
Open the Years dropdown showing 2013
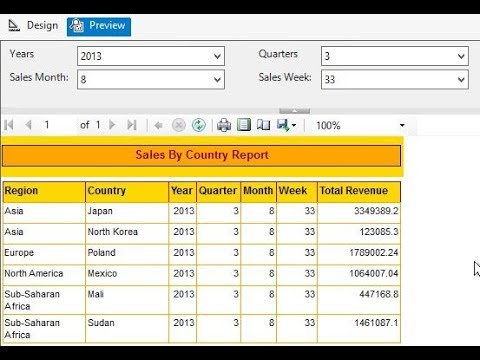coord(151,56)
